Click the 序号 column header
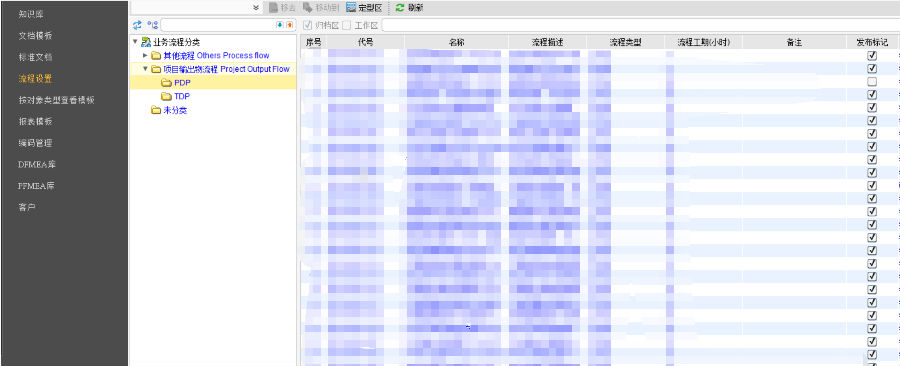Image resolution: width=900 pixels, height=366 pixels. (x=314, y=42)
